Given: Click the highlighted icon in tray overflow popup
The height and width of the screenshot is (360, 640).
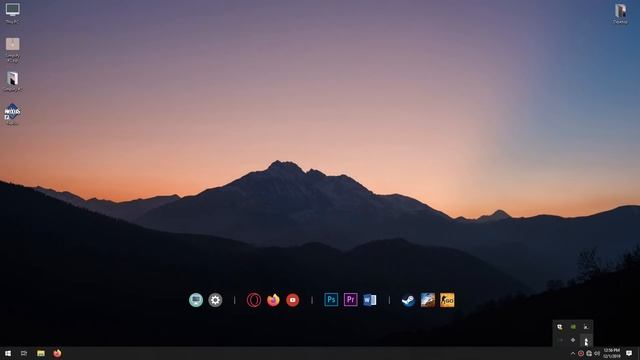Looking at the screenshot, I should (586, 340).
